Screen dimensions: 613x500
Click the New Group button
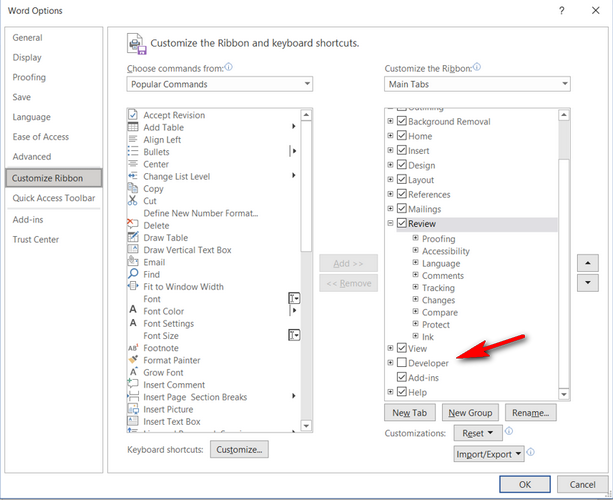coord(470,413)
